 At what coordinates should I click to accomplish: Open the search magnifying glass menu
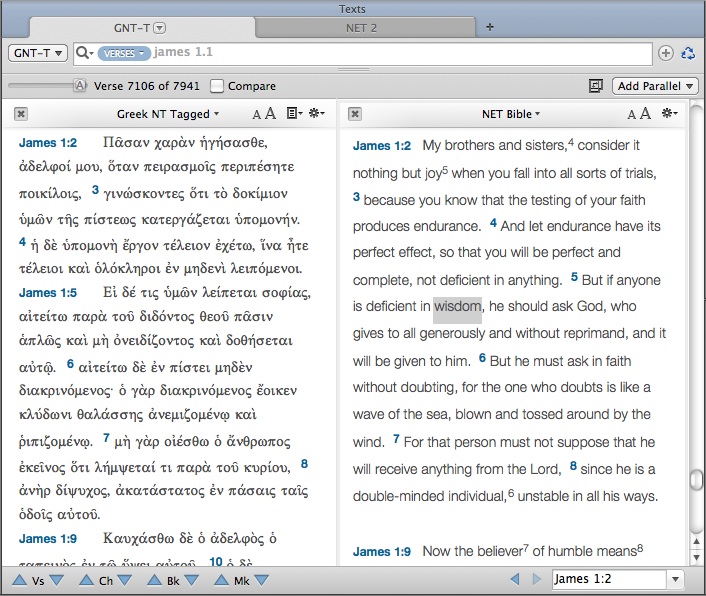pyautogui.click(x=84, y=52)
